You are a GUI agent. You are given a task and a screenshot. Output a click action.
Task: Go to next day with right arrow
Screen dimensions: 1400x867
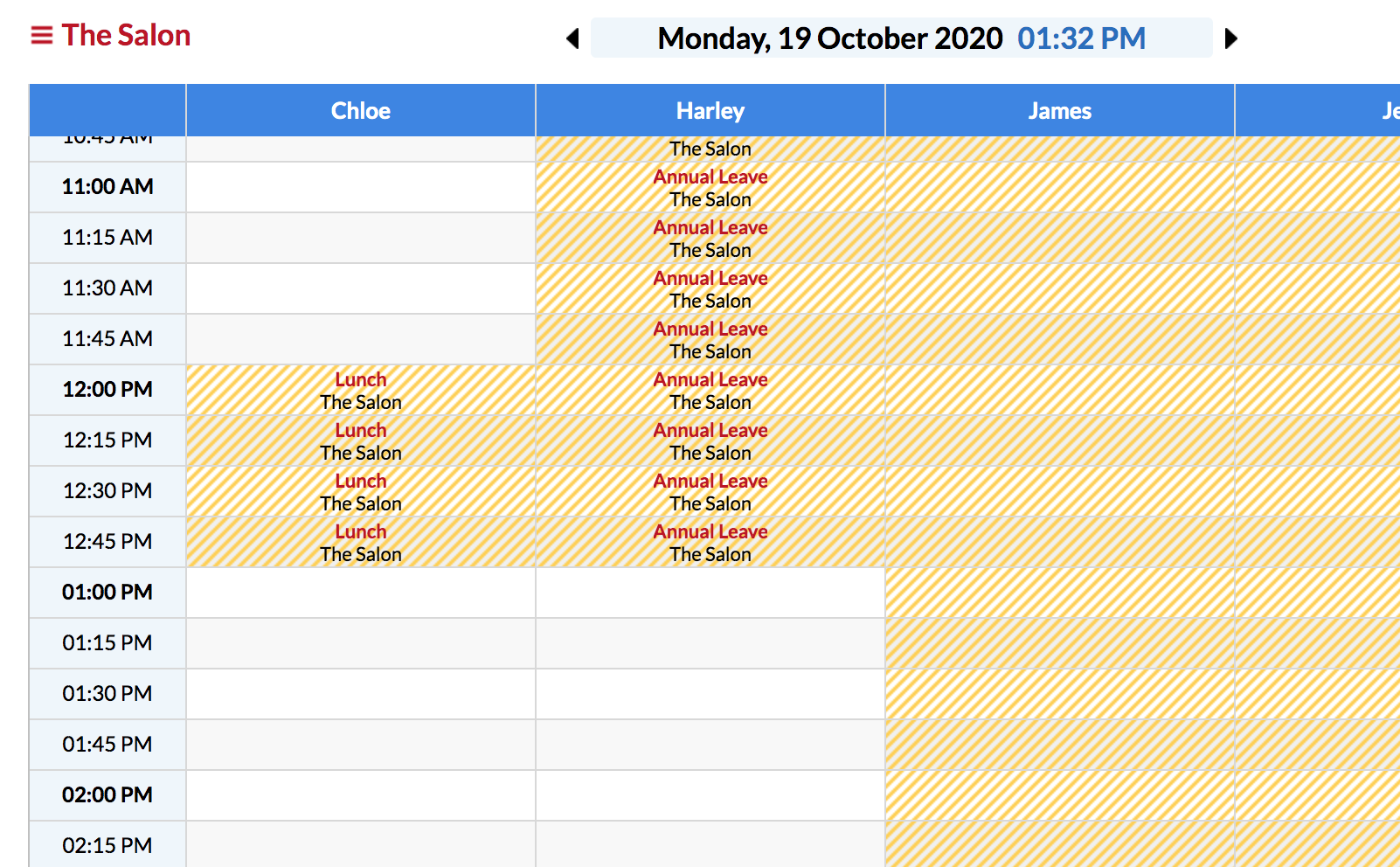[1231, 38]
